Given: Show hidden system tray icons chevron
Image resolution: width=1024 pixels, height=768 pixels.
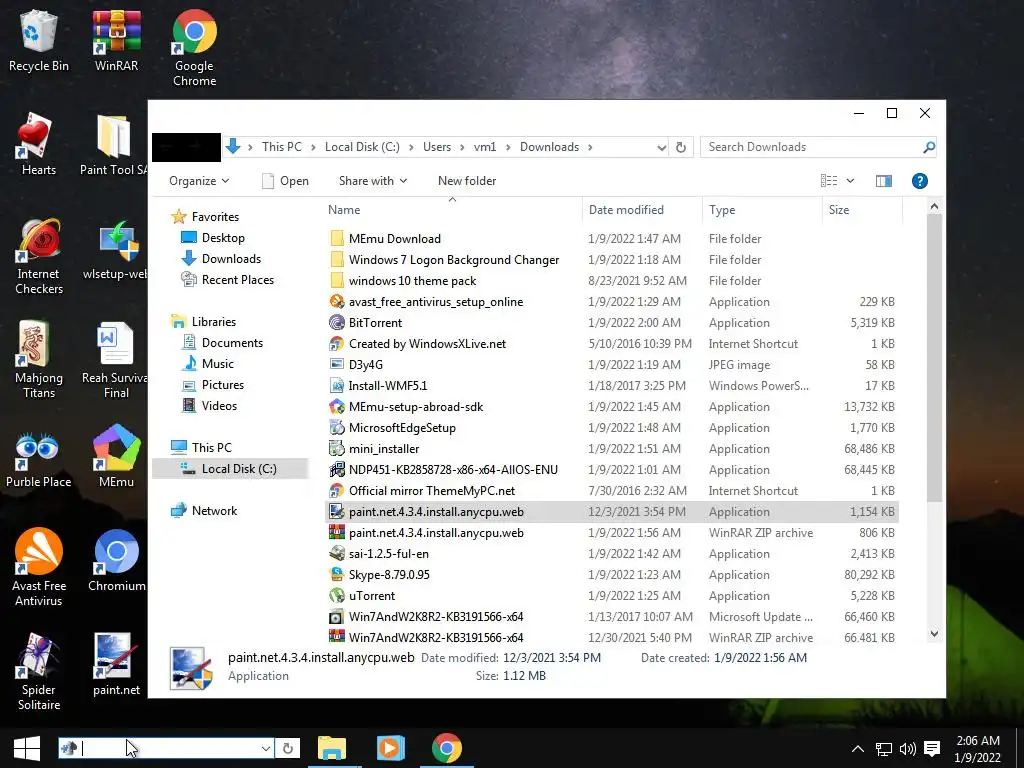Looking at the screenshot, I should coord(858,749).
